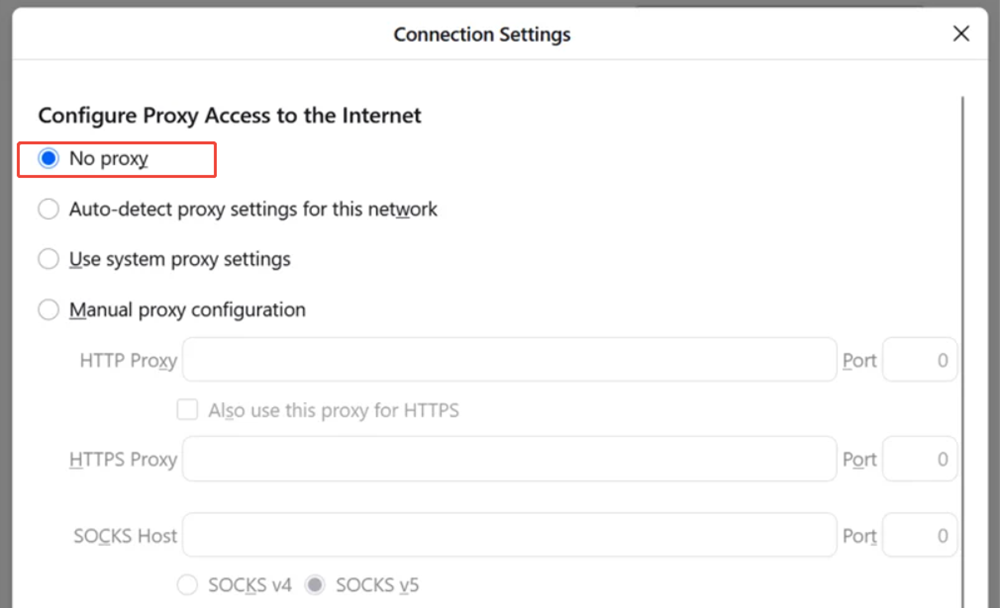The width and height of the screenshot is (1000, 608).
Task: Click the HTTPS Proxy label
Action: [123, 459]
